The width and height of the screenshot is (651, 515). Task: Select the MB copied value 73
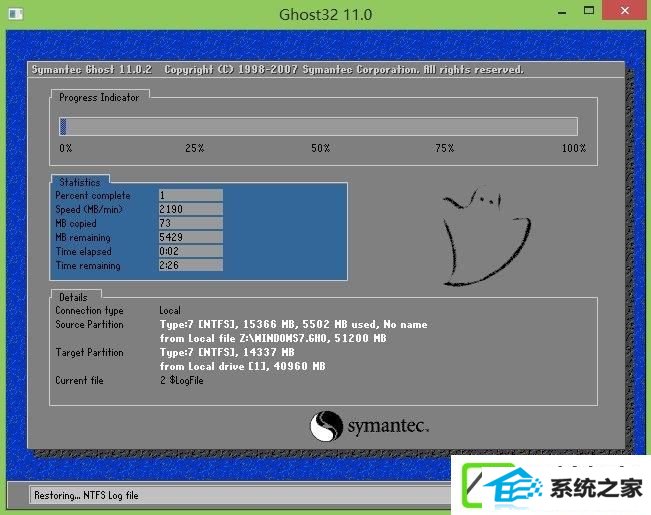tap(191, 223)
